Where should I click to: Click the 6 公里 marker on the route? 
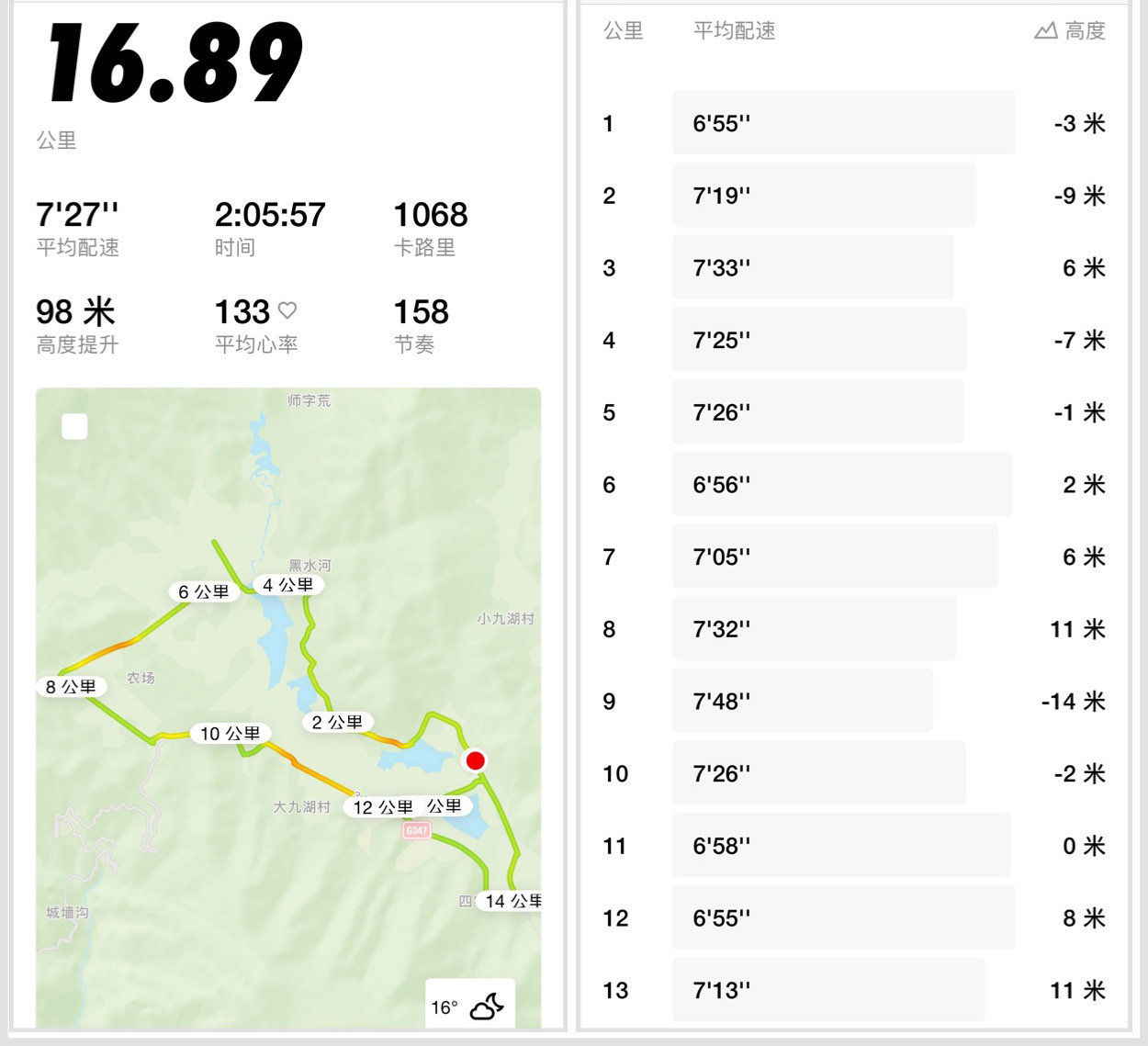click(204, 592)
